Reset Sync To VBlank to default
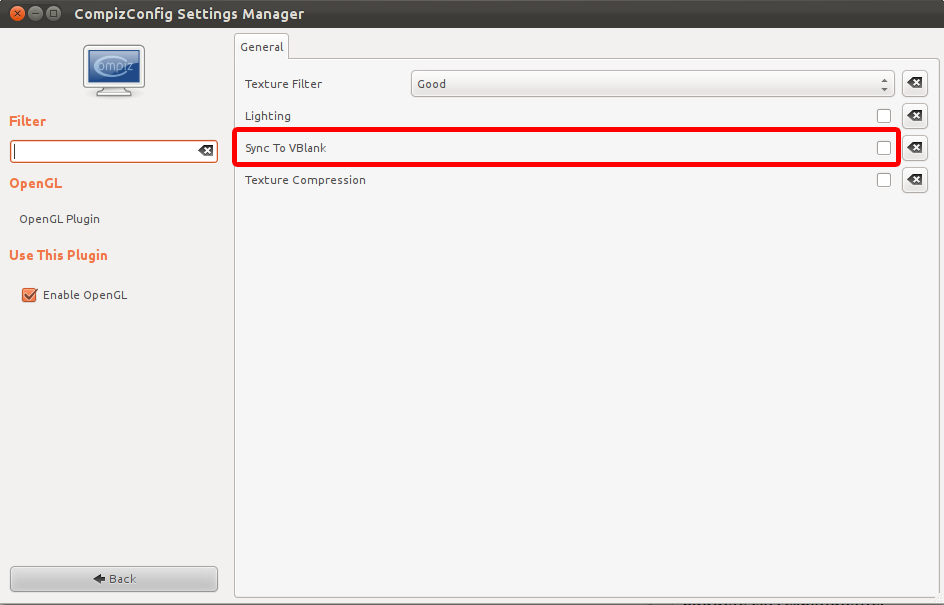The height and width of the screenshot is (605, 944). coord(914,147)
